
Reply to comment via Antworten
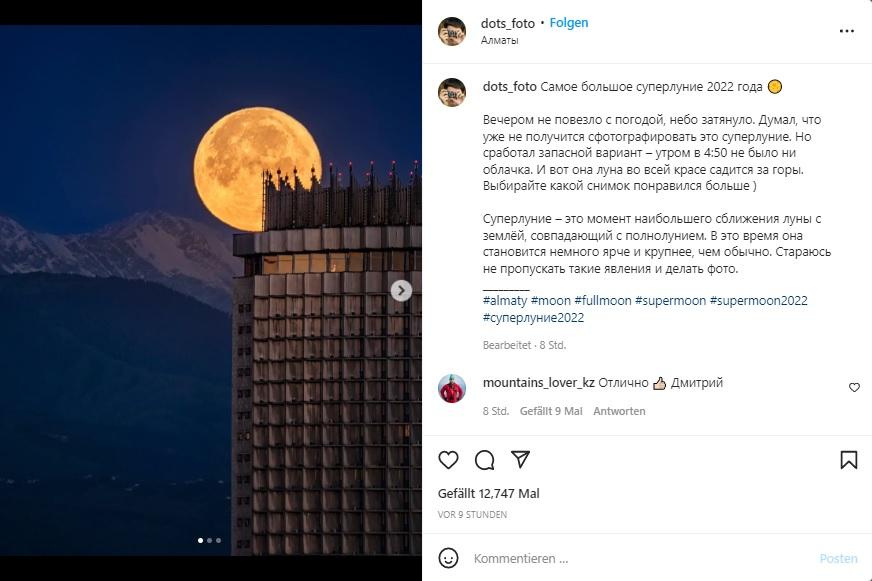619,411
